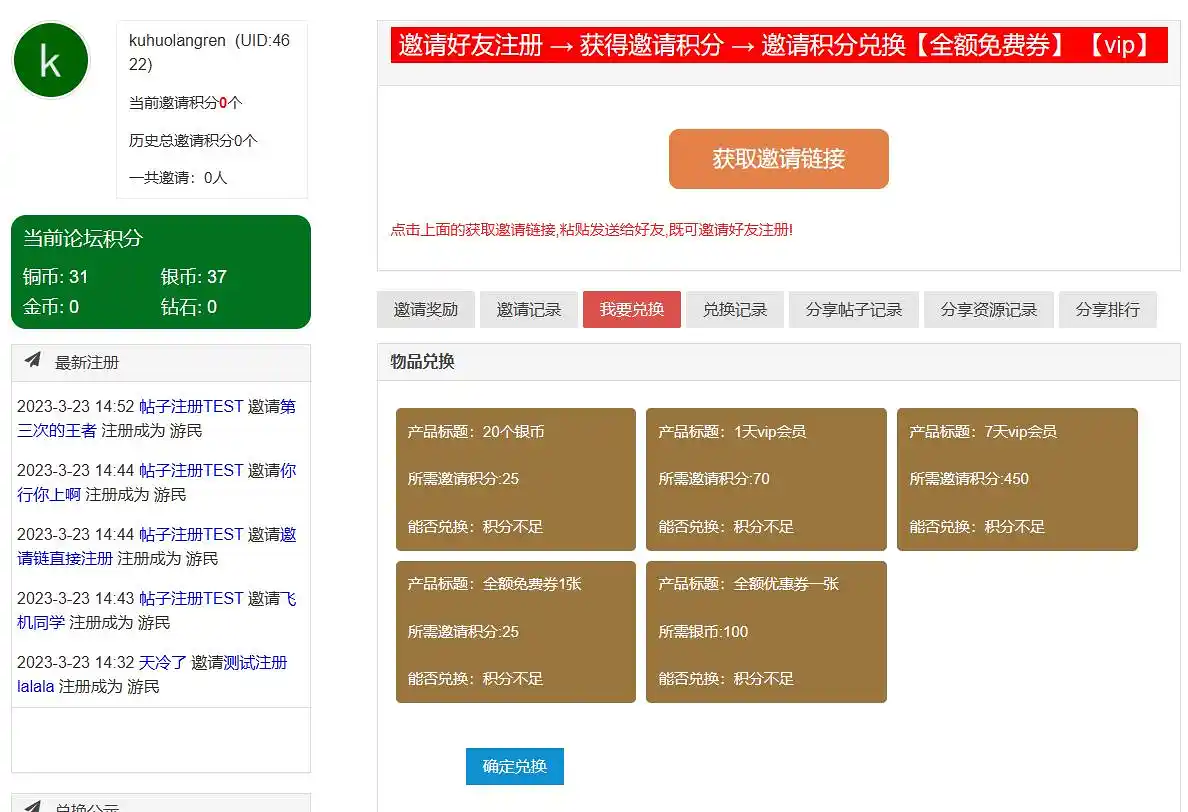1188x812 pixels.
Task: Open 帖子注册TEST user link at 14:52
Action: 191,407
